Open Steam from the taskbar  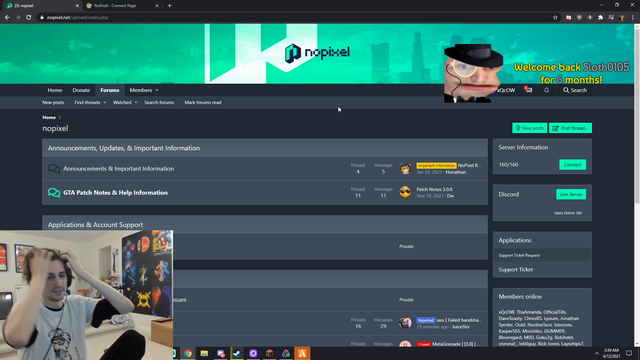pos(237,353)
